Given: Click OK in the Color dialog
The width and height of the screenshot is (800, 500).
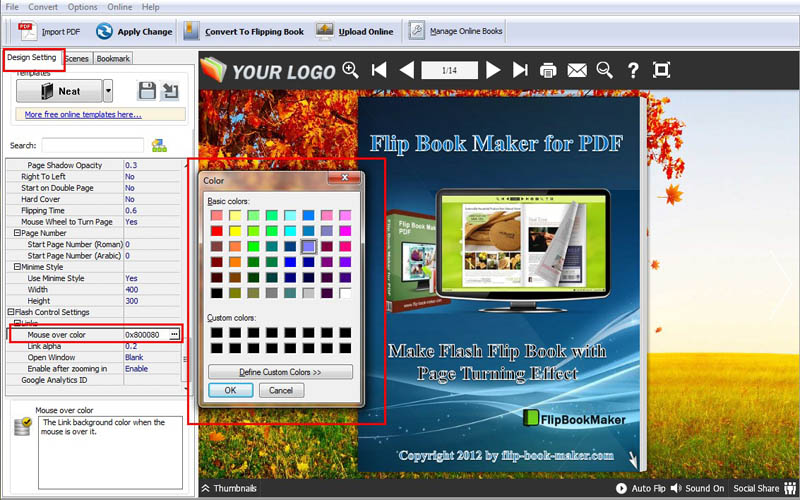Looking at the screenshot, I should [x=231, y=390].
